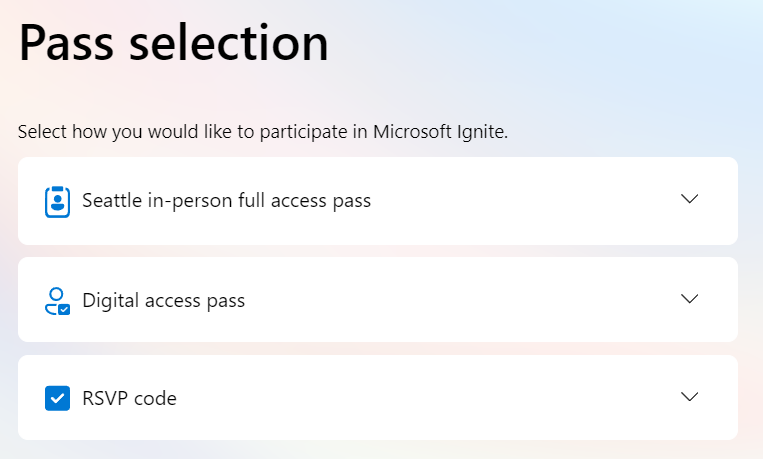This screenshot has height=459, width=763.
Task: Click the 'Select how you would like to participate' text
Action: pos(263,132)
